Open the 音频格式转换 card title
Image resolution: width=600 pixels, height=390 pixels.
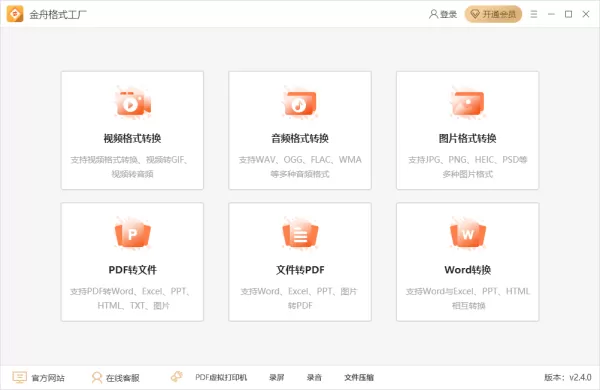[300, 138]
